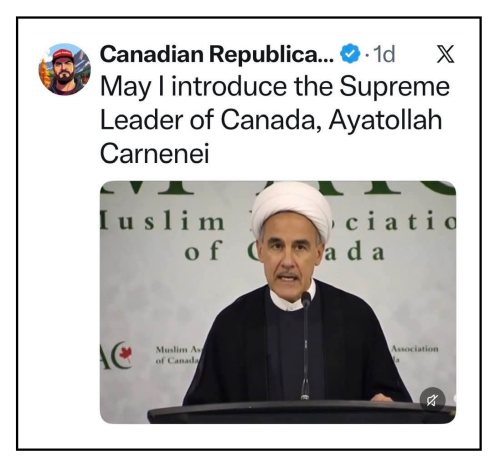Click the black podium in the video
The image size is (500, 464).
300,412
